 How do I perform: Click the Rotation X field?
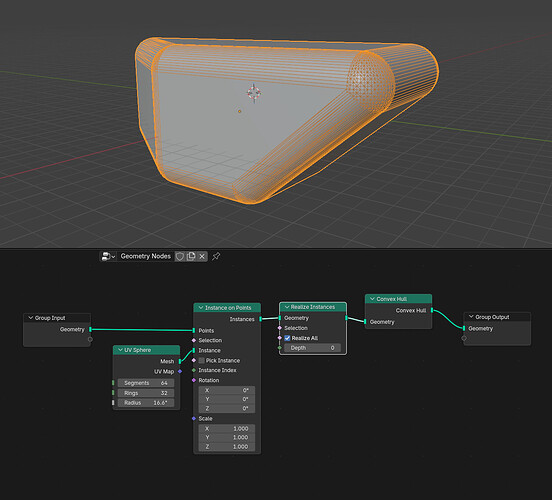click(227, 390)
